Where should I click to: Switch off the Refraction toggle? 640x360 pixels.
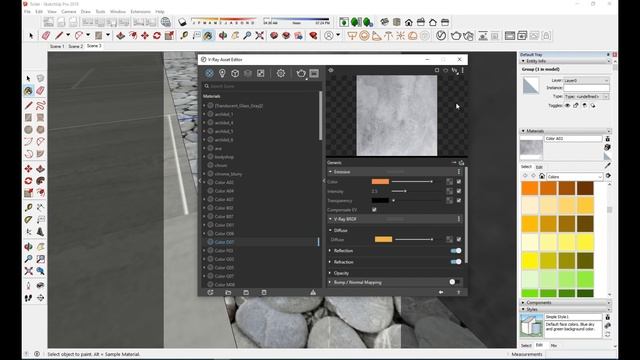456,262
